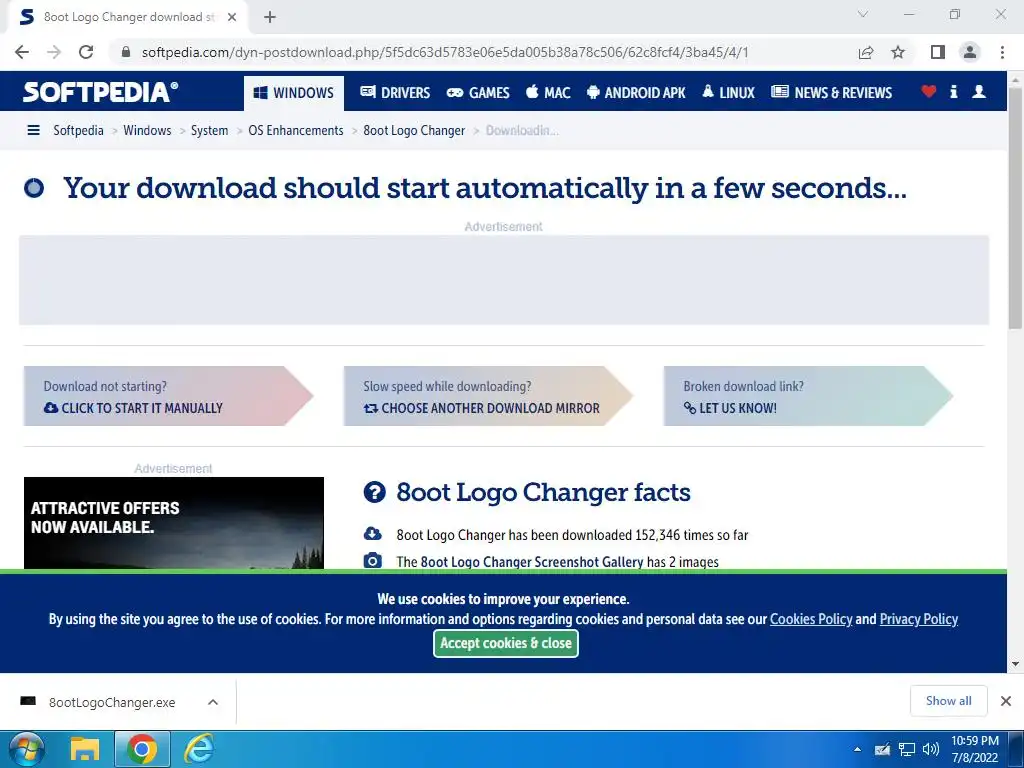Show hidden system tray icons
The image size is (1024, 768).
[x=857, y=750]
